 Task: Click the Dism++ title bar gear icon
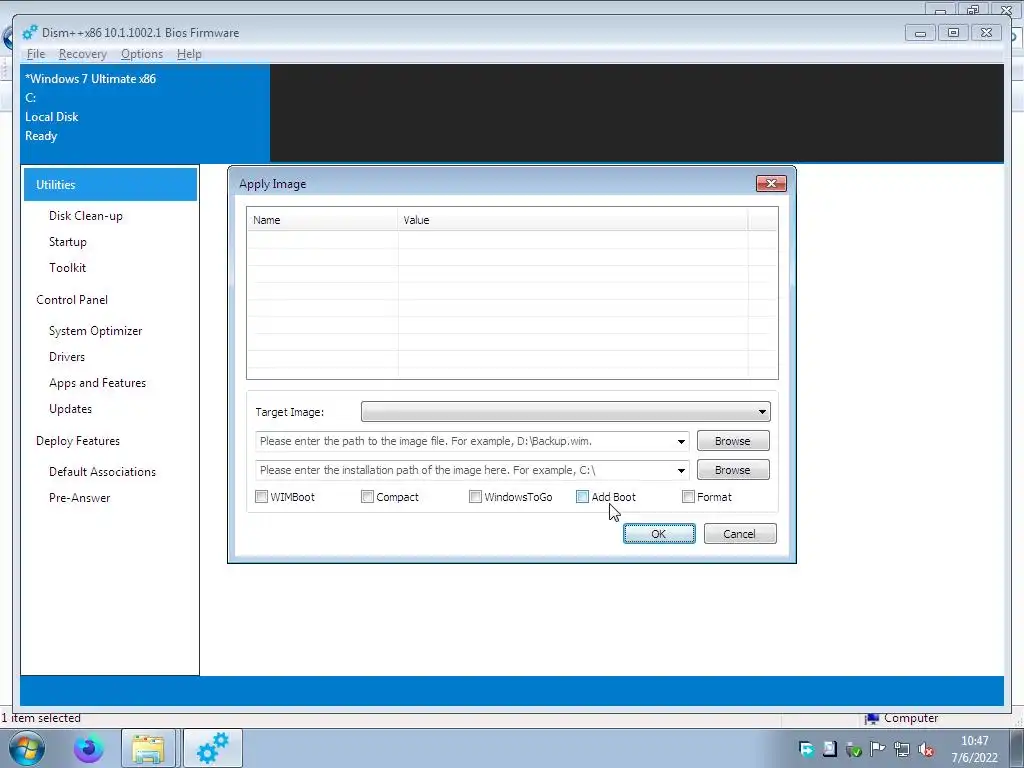tap(30, 33)
